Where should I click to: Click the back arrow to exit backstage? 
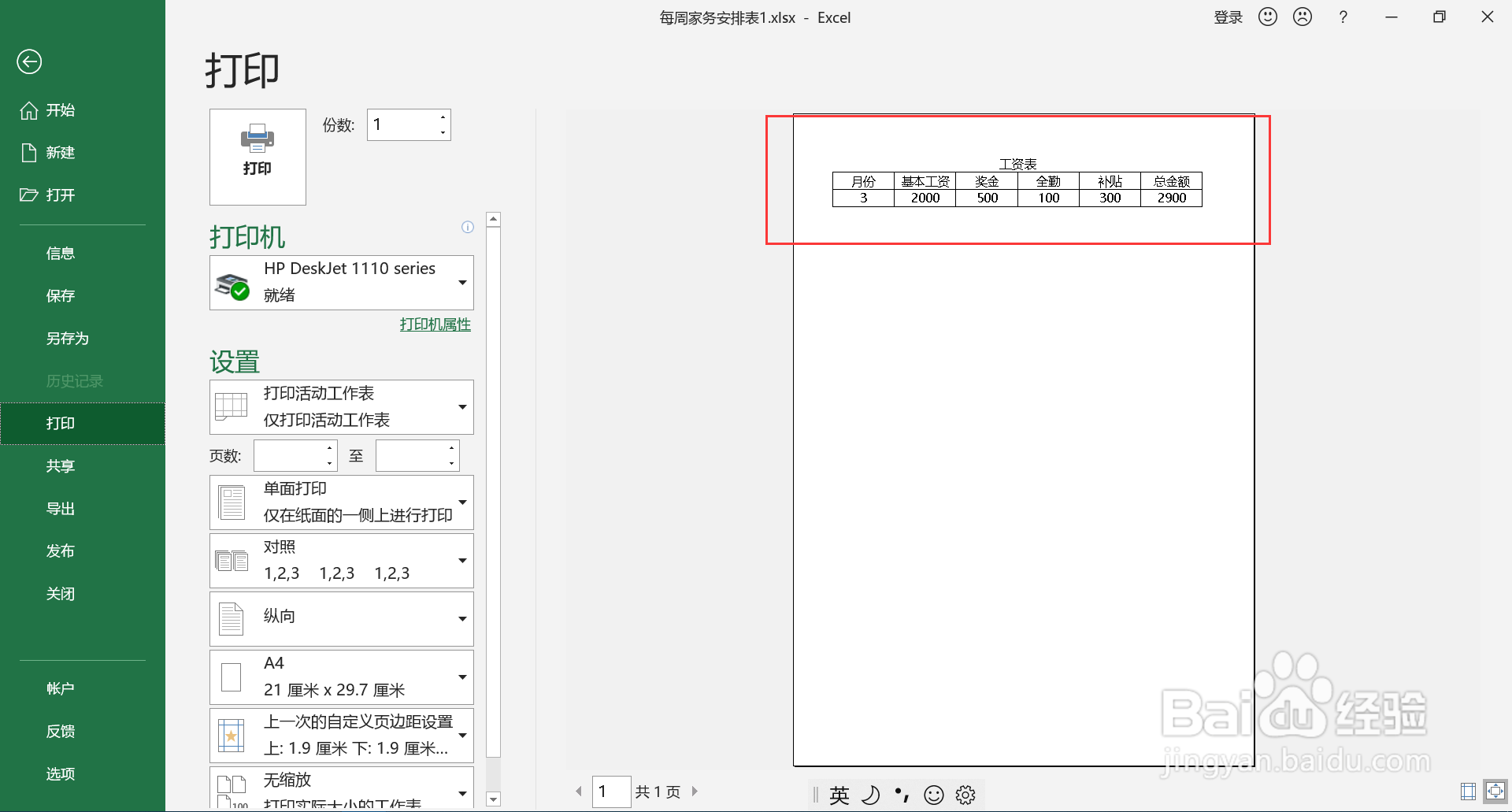tap(29, 61)
